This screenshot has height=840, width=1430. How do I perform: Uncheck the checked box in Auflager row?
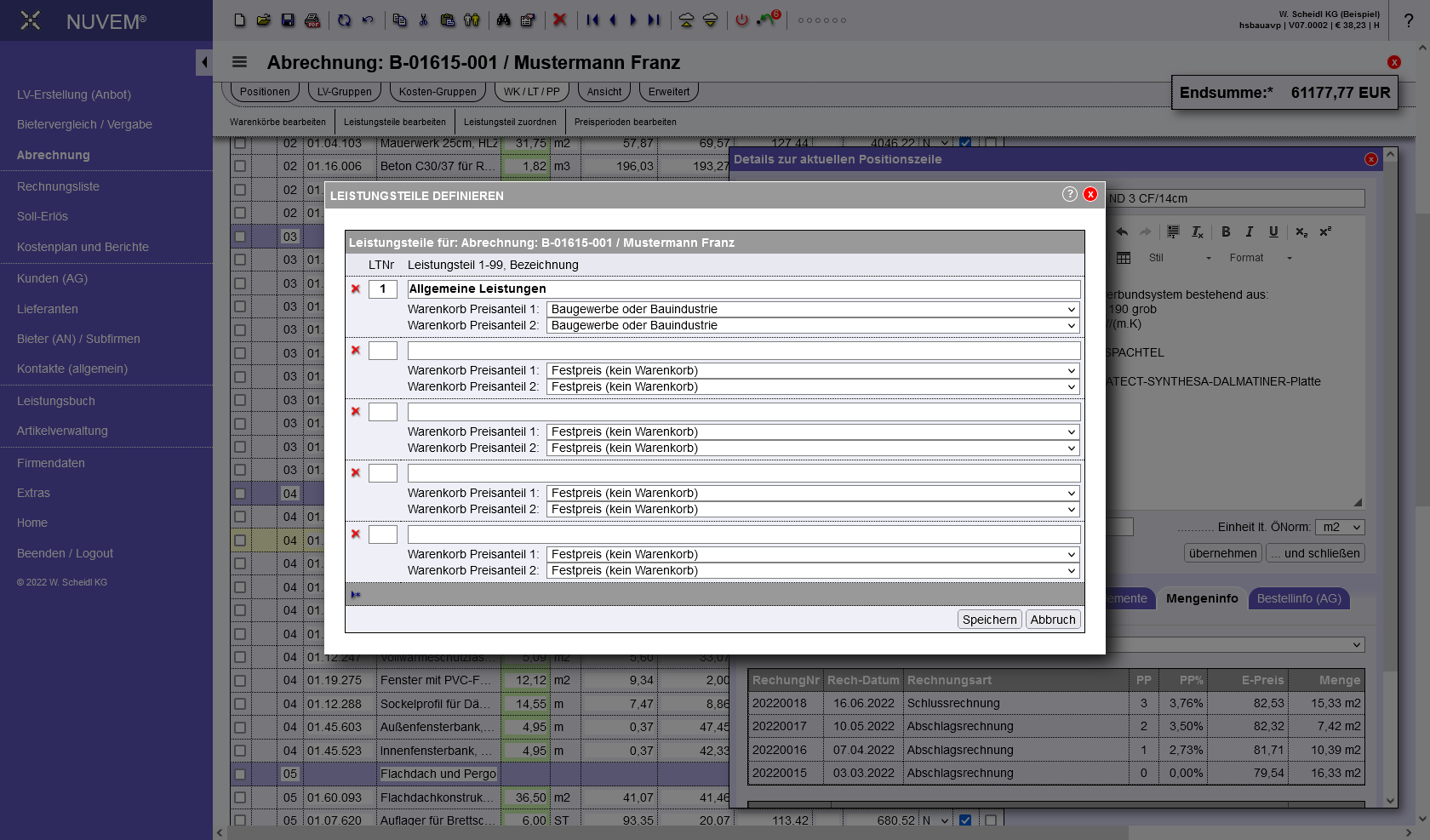click(x=965, y=820)
